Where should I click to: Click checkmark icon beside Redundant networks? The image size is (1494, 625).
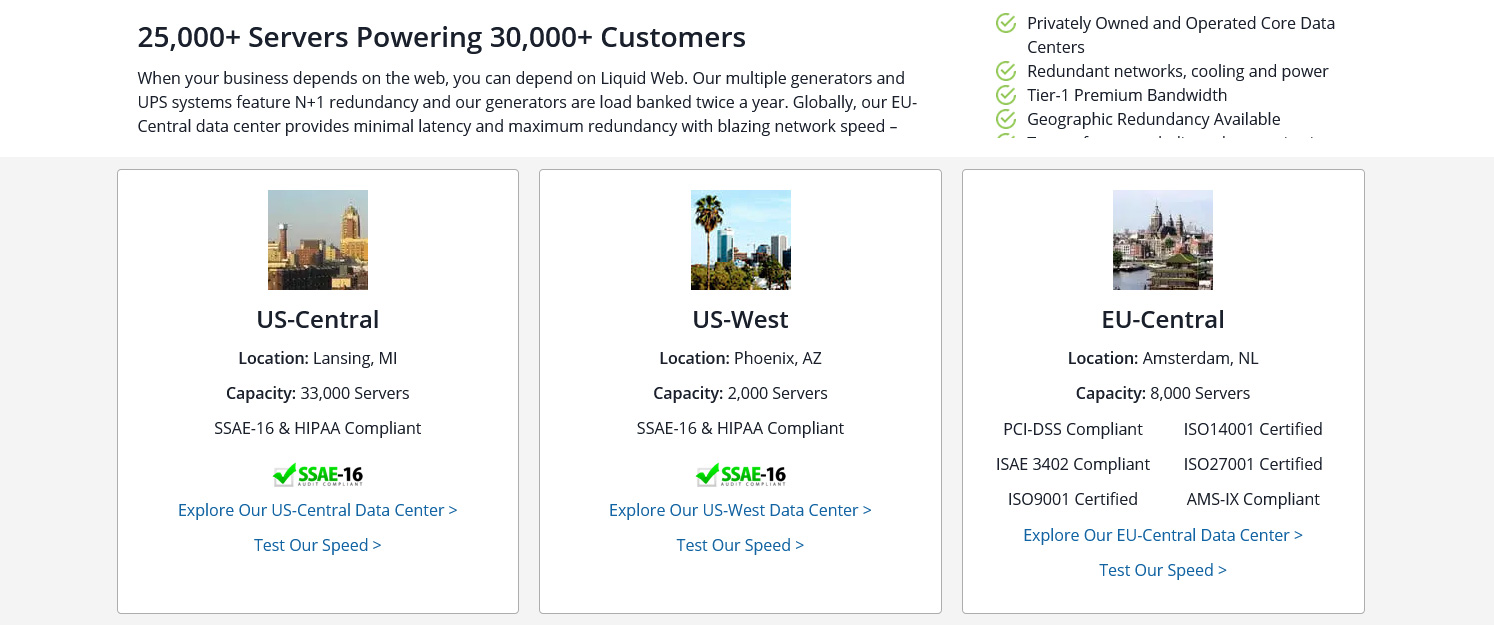[x=1006, y=71]
